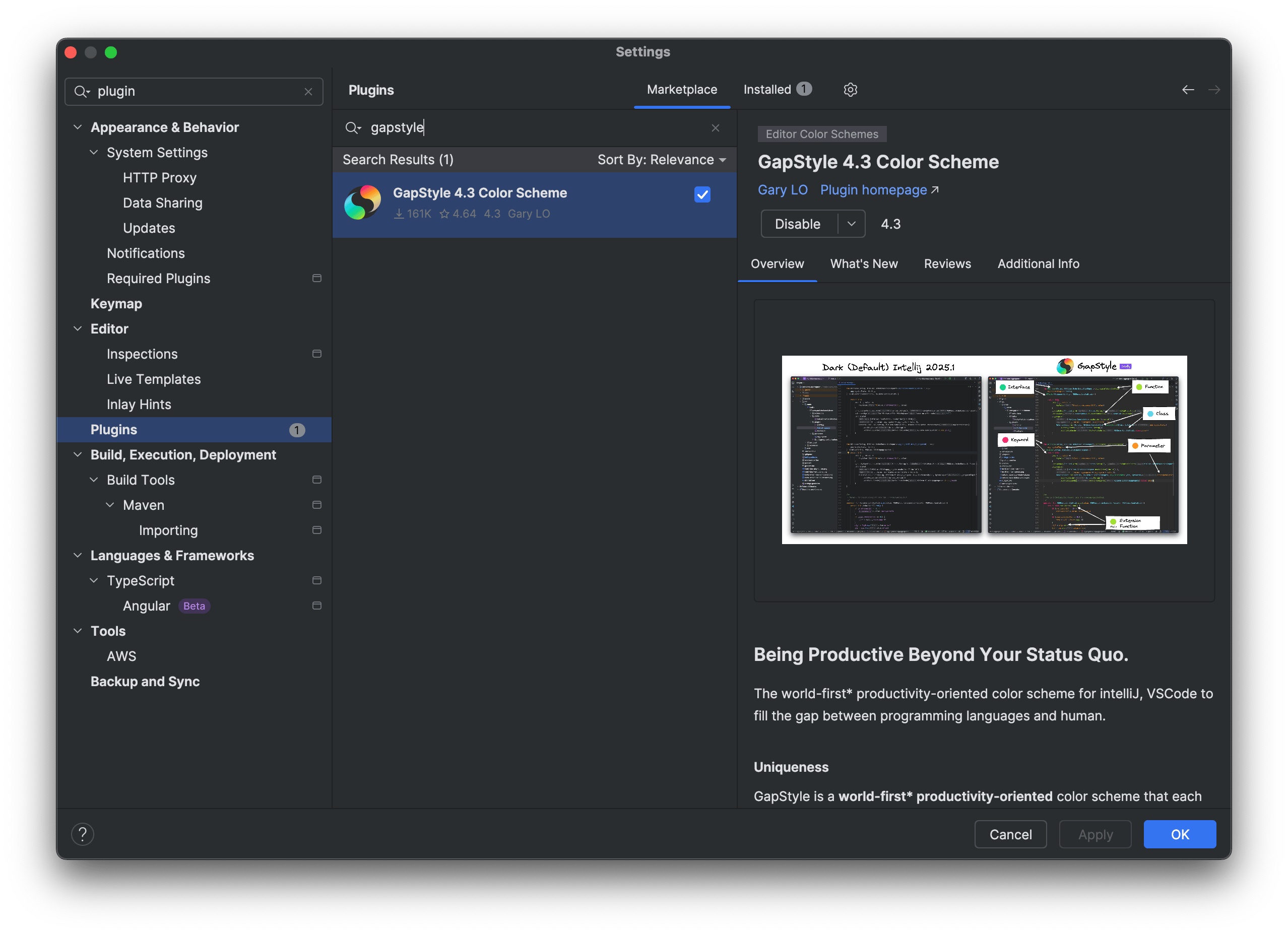Open the Sort By: Relevance dropdown

coord(662,160)
